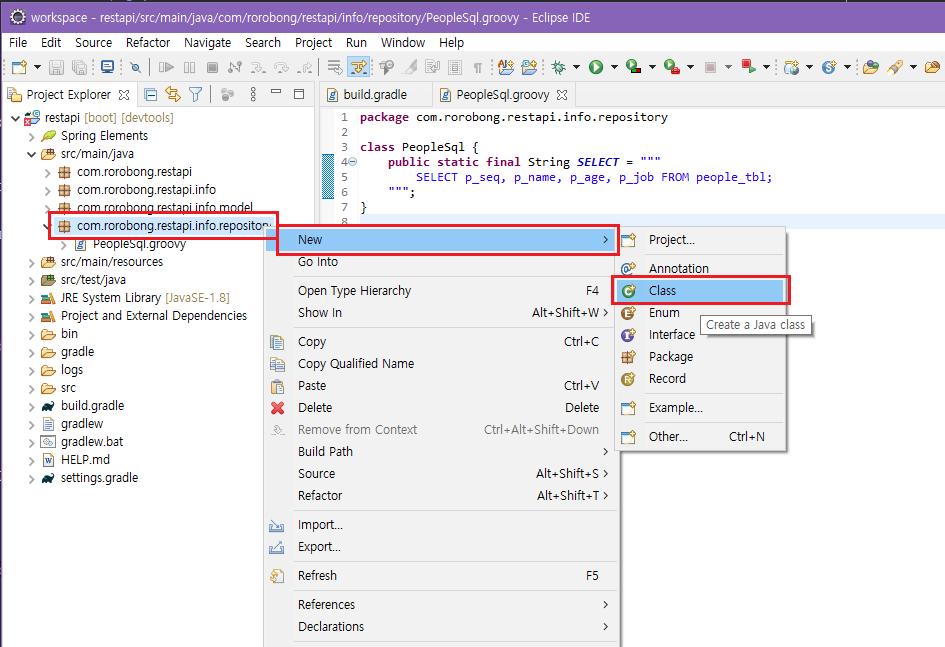Open the Navigate menu
945x647 pixels.
pyautogui.click(x=208, y=43)
